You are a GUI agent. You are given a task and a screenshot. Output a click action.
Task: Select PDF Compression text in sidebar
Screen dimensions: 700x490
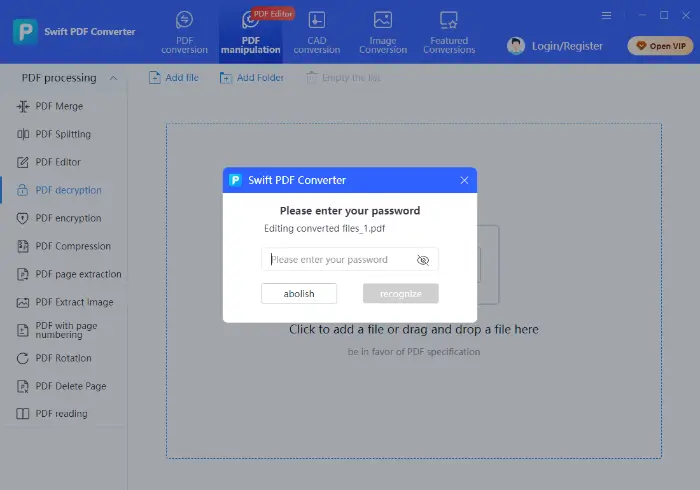73,246
